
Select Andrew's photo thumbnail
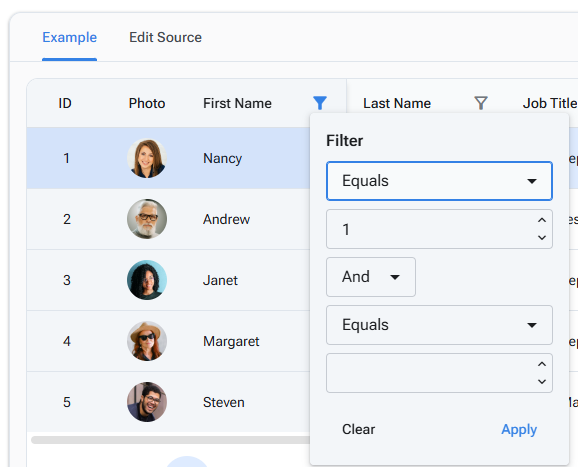(x=147, y=219)
